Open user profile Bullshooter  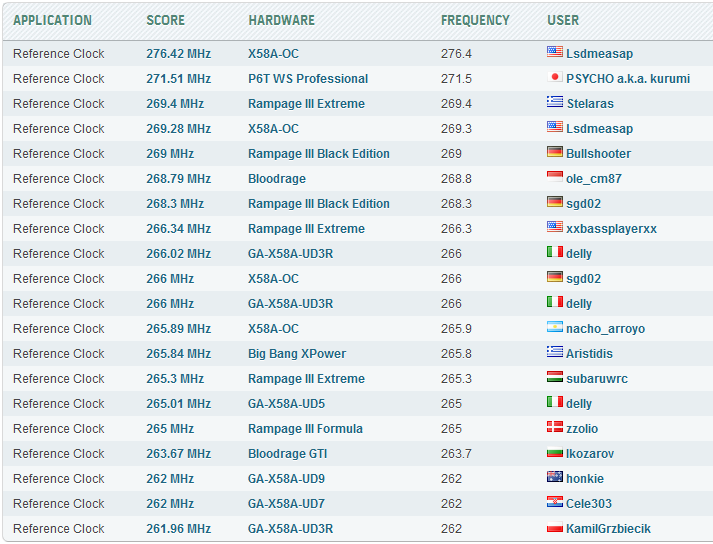[x=598, y=154]
